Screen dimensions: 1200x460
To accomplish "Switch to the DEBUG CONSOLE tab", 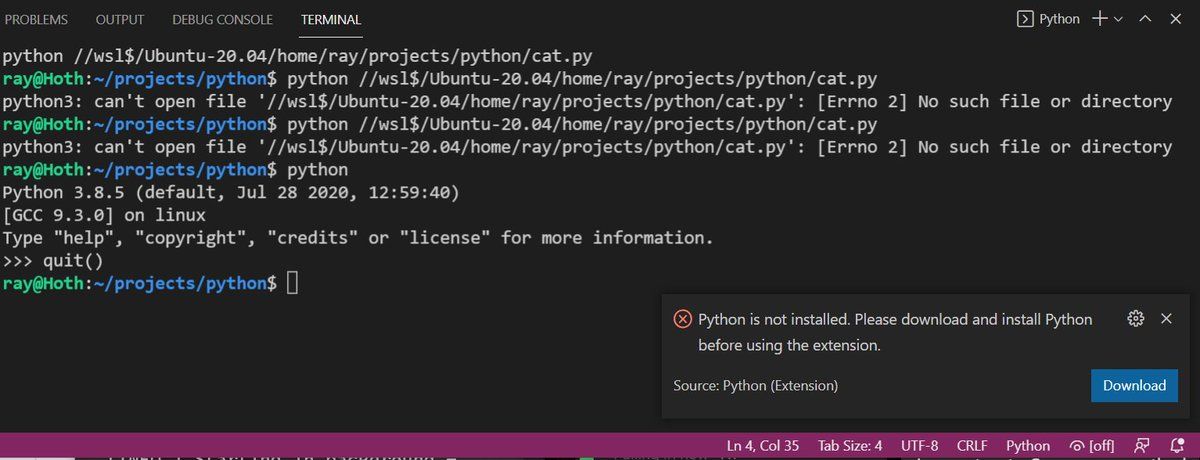I will [x=222, y=20].
